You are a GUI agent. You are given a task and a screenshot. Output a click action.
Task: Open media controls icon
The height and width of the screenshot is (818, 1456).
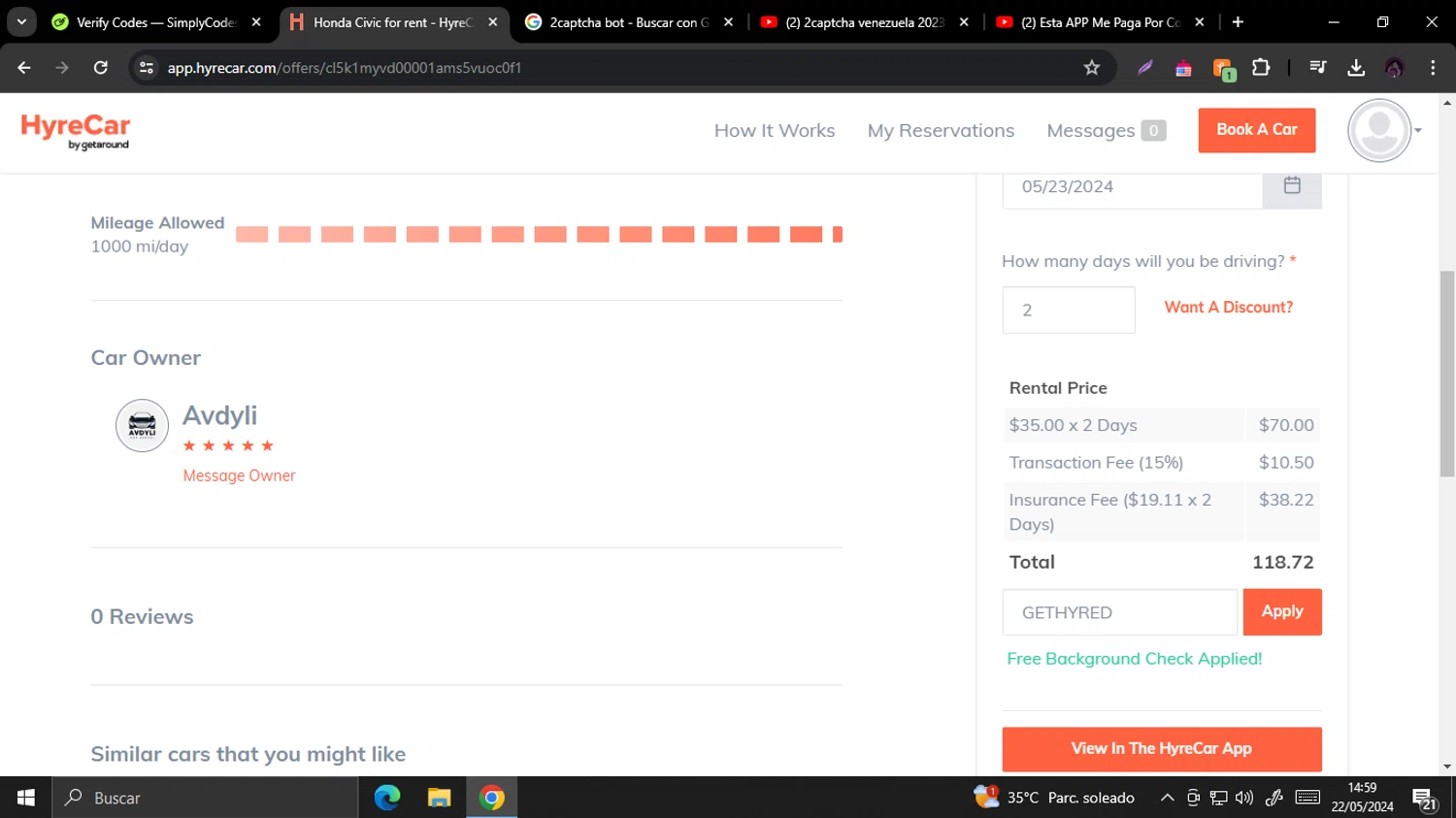pyautogui.click(x=1317, y=67)
